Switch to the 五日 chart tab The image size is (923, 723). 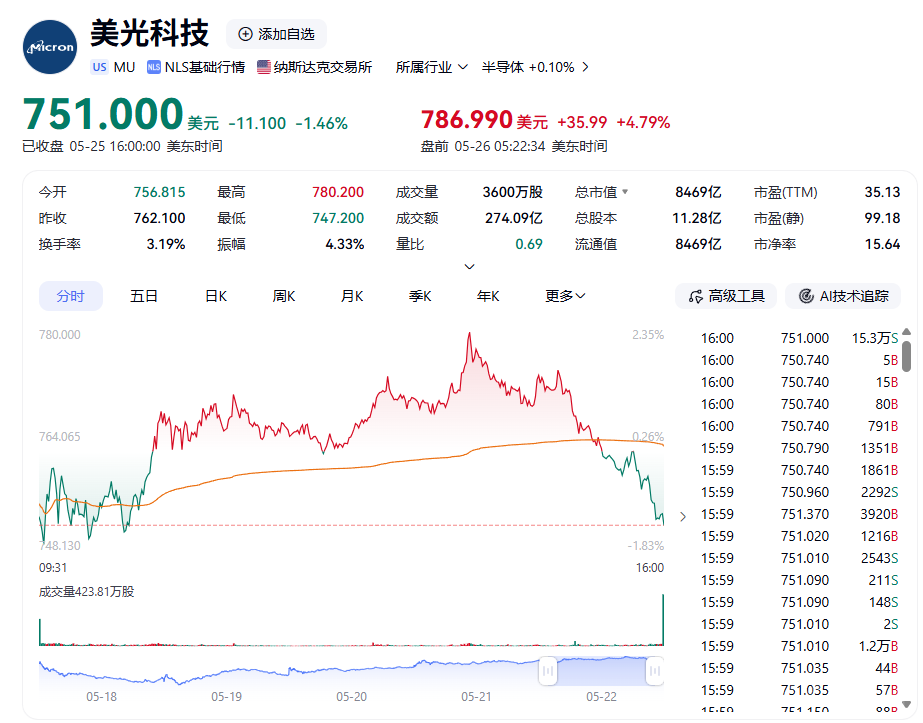click(x=144, y=296)
